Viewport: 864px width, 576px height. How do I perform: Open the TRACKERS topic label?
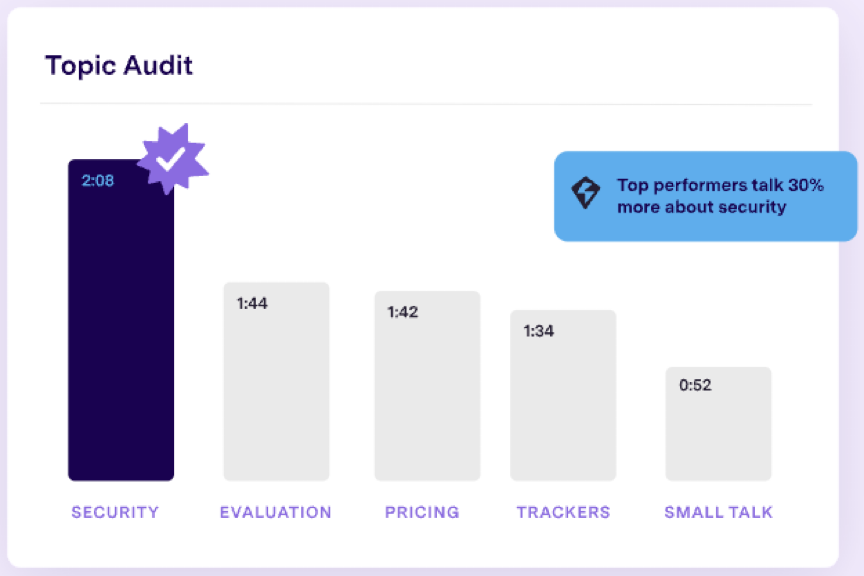click(x=563, y=512)
